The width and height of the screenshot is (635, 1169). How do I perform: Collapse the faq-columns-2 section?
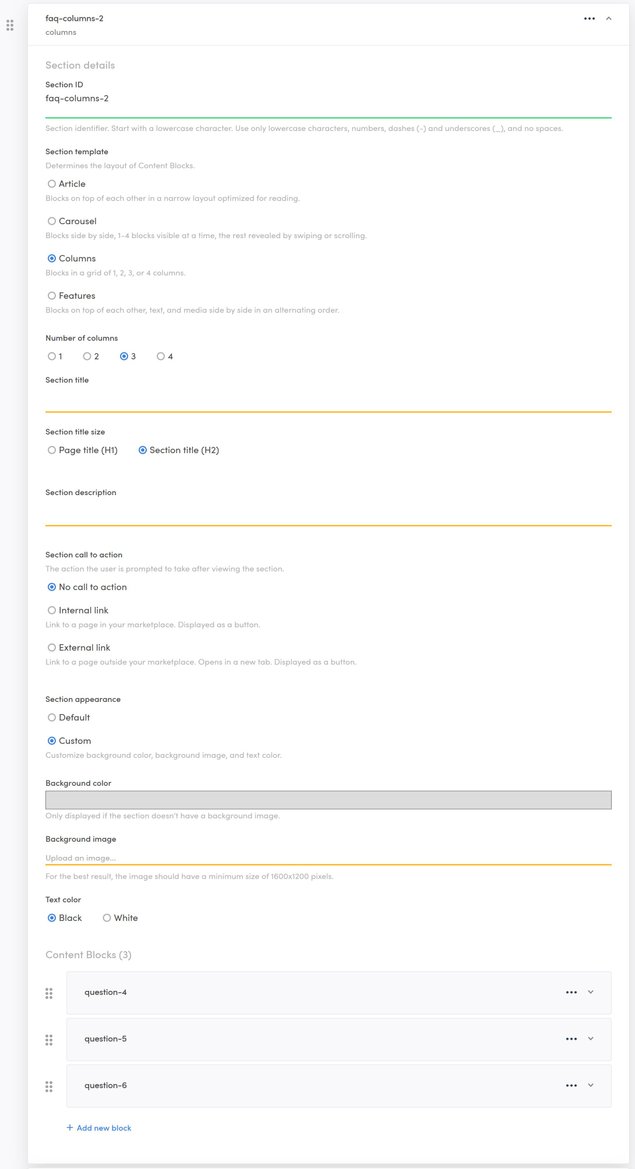pos(609,18)
